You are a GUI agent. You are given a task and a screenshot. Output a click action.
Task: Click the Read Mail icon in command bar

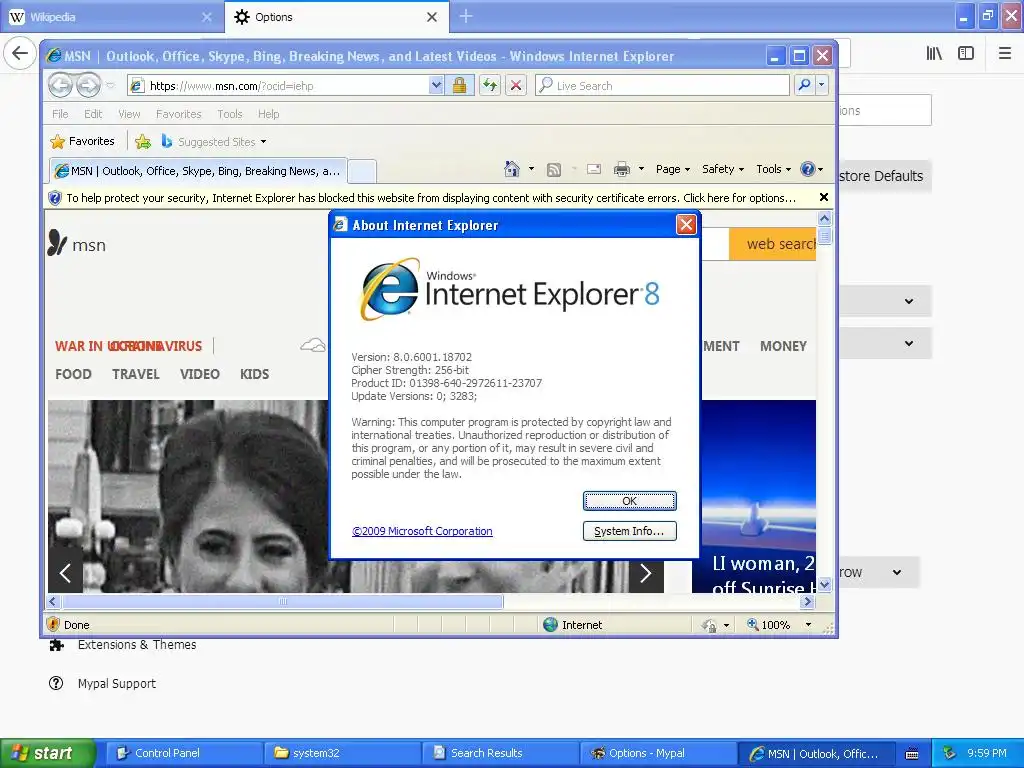[594, 169]
